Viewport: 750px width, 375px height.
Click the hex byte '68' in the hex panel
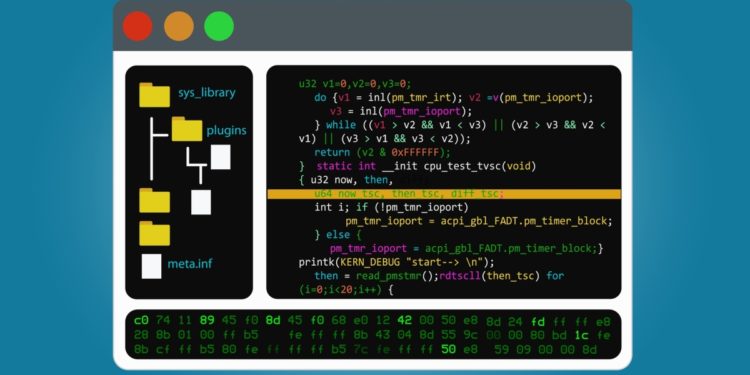[338, 320]
